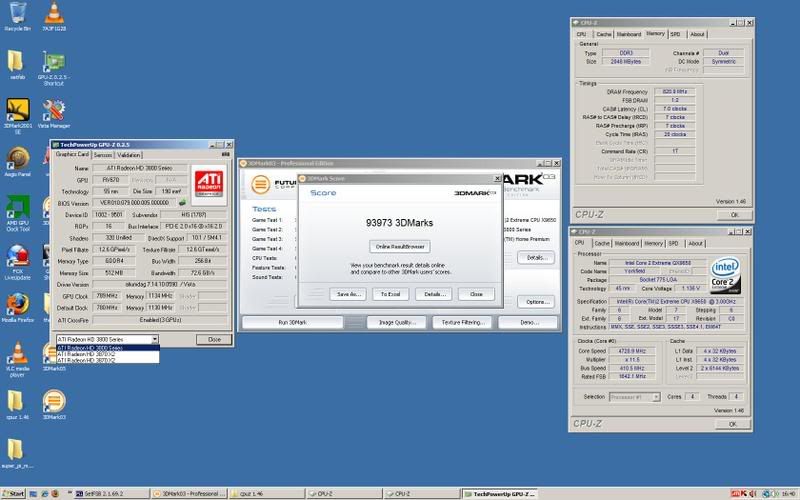The height and width of the screenshot is (500, 800).
Task: Switch to TechPowerUp GPU-Z taskbar button
Action: (499, 494)
